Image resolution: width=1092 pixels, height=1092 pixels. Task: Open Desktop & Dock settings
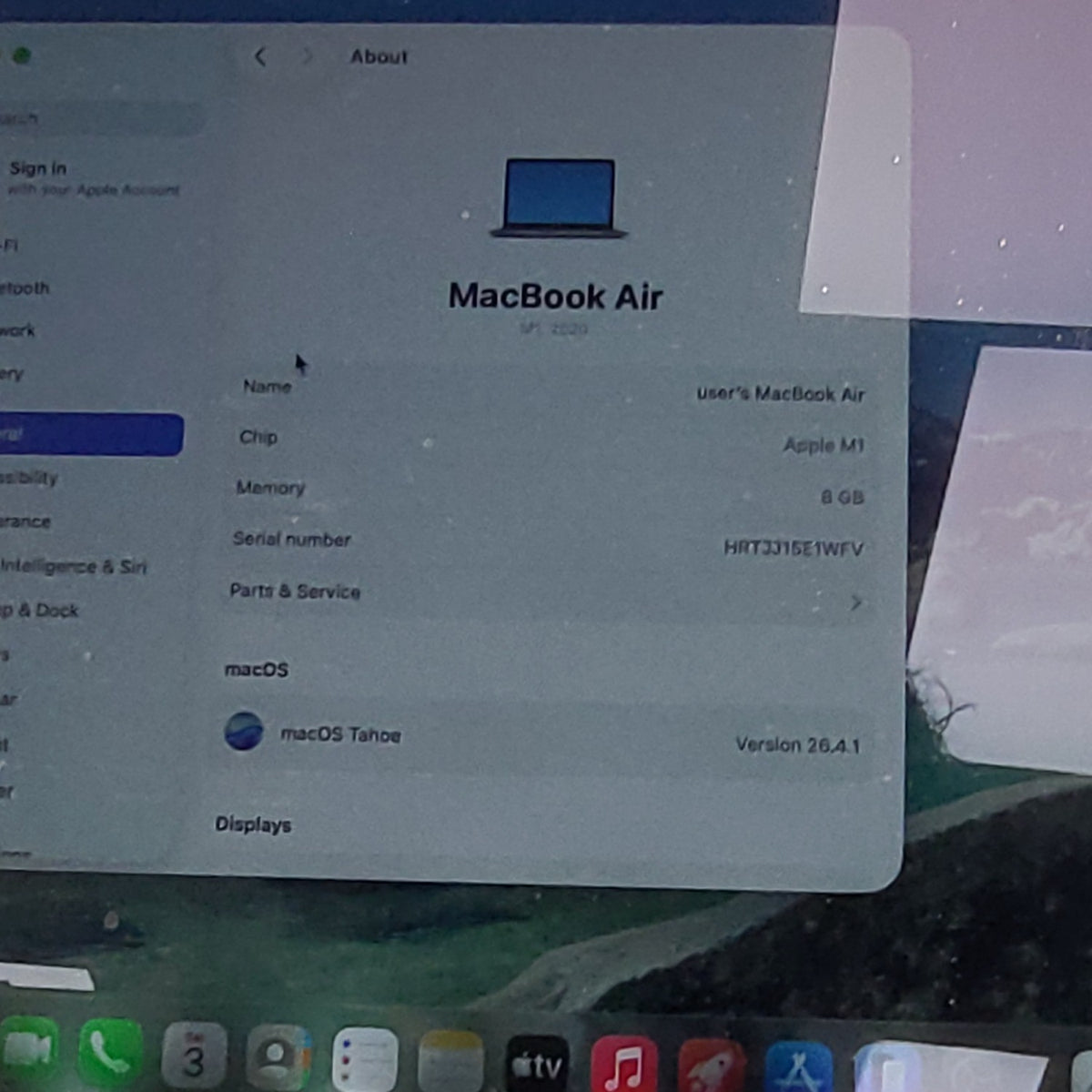pos(39,610)
